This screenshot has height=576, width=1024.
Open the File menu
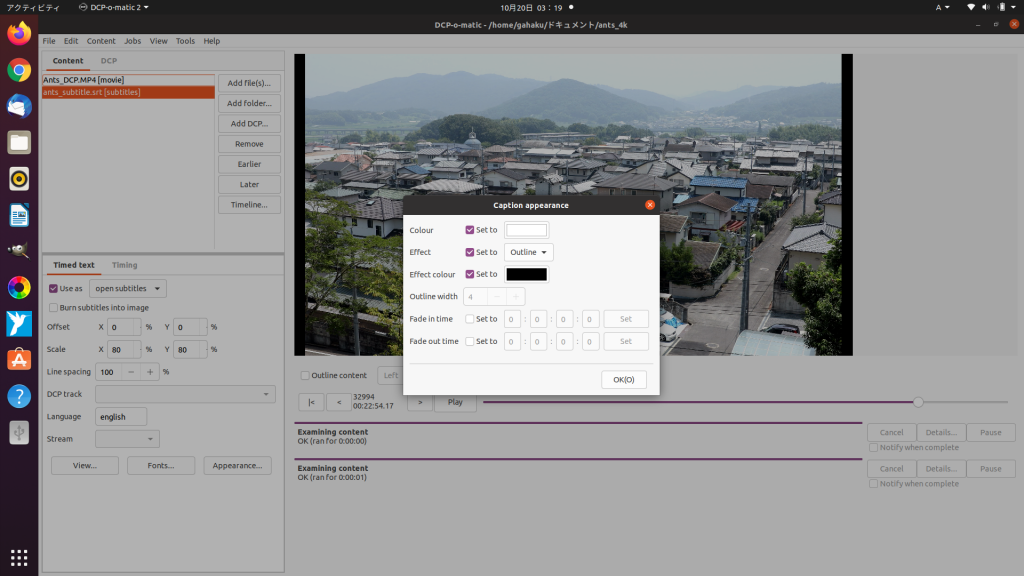pos(49,40)
